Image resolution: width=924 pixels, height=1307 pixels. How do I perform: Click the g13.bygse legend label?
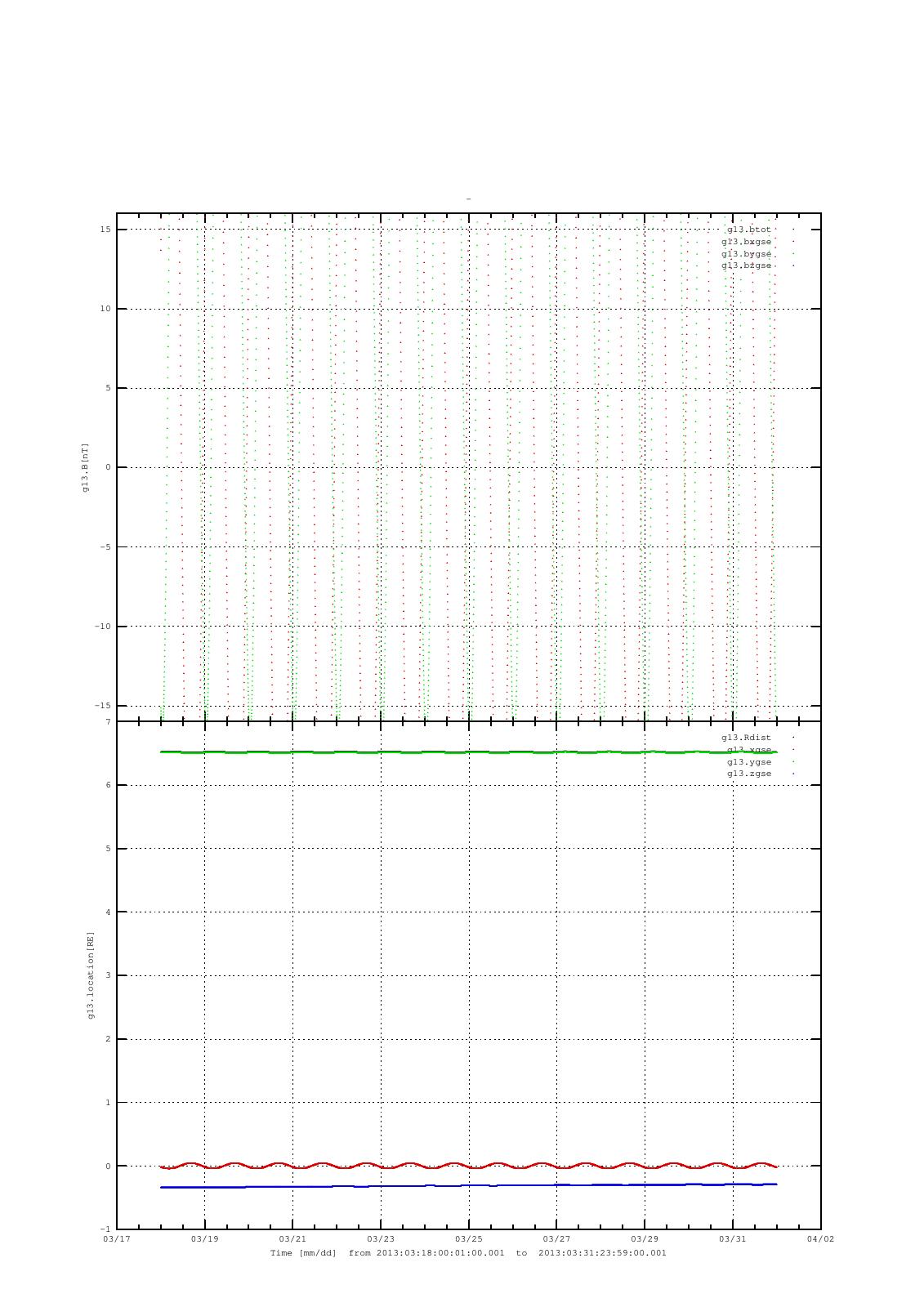click(x=746, y=254)
